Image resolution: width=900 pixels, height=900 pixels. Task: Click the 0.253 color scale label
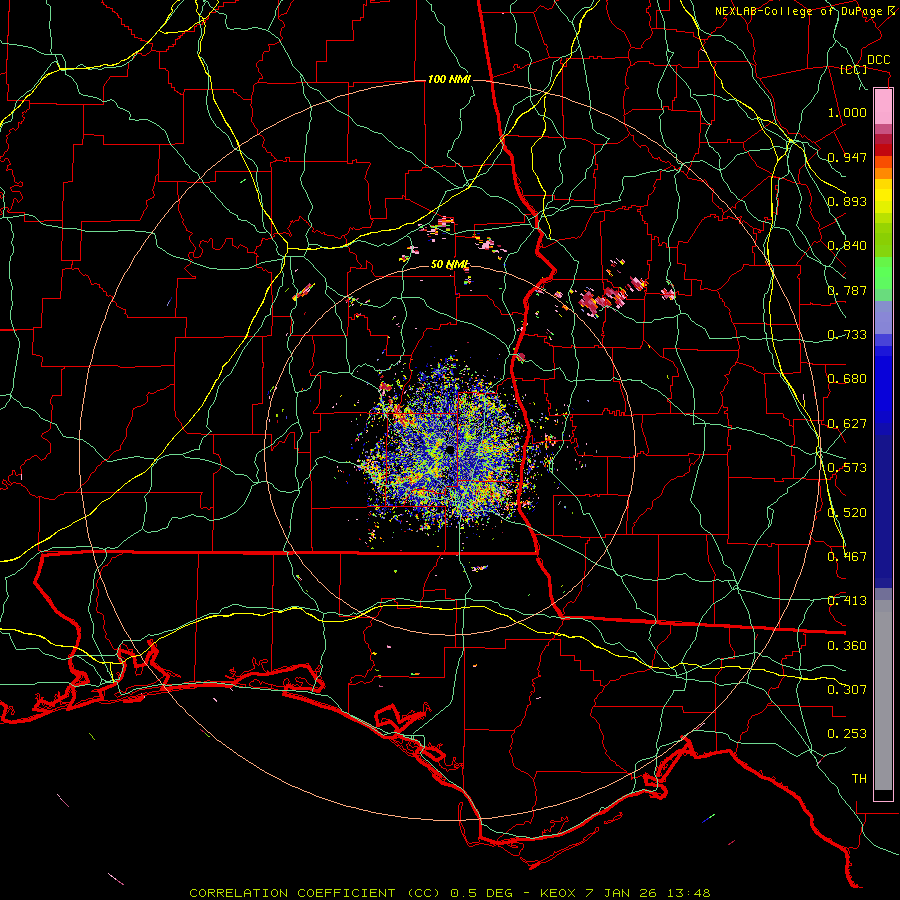click(847, 734)
